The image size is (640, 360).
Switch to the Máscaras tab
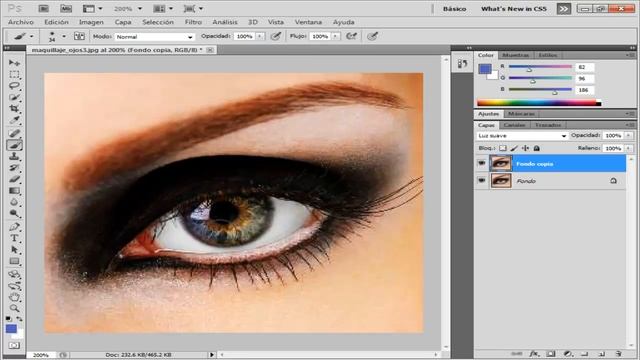(521, 113)
